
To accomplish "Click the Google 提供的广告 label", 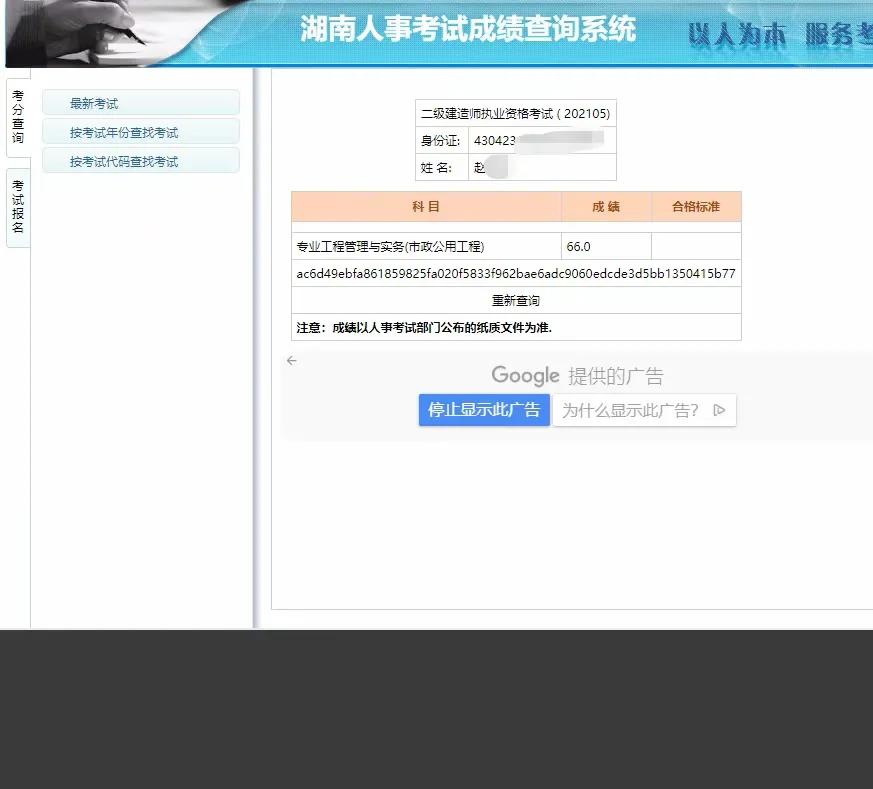I will click(580, 375).
